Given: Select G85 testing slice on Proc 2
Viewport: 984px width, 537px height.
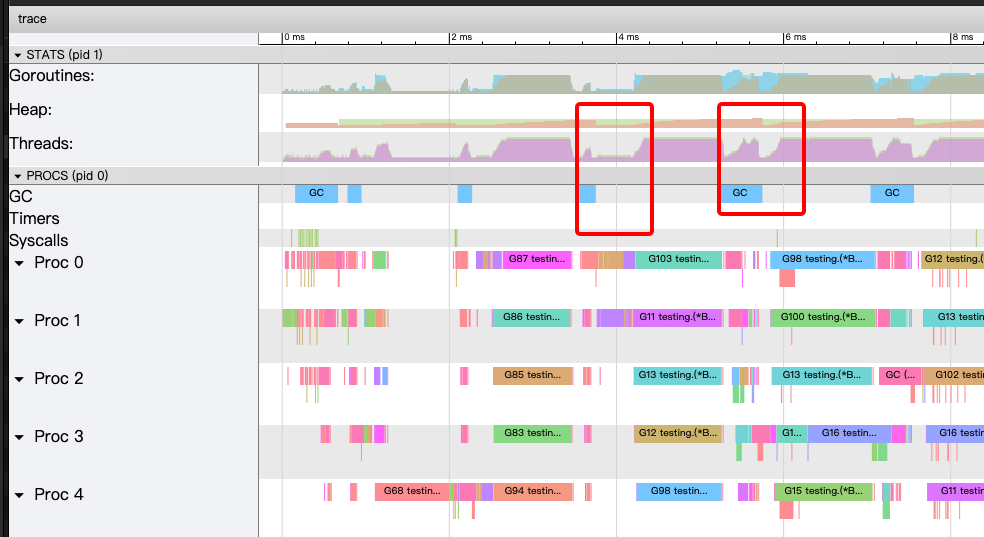Looking at the screenshot, I should click(533, 375).
